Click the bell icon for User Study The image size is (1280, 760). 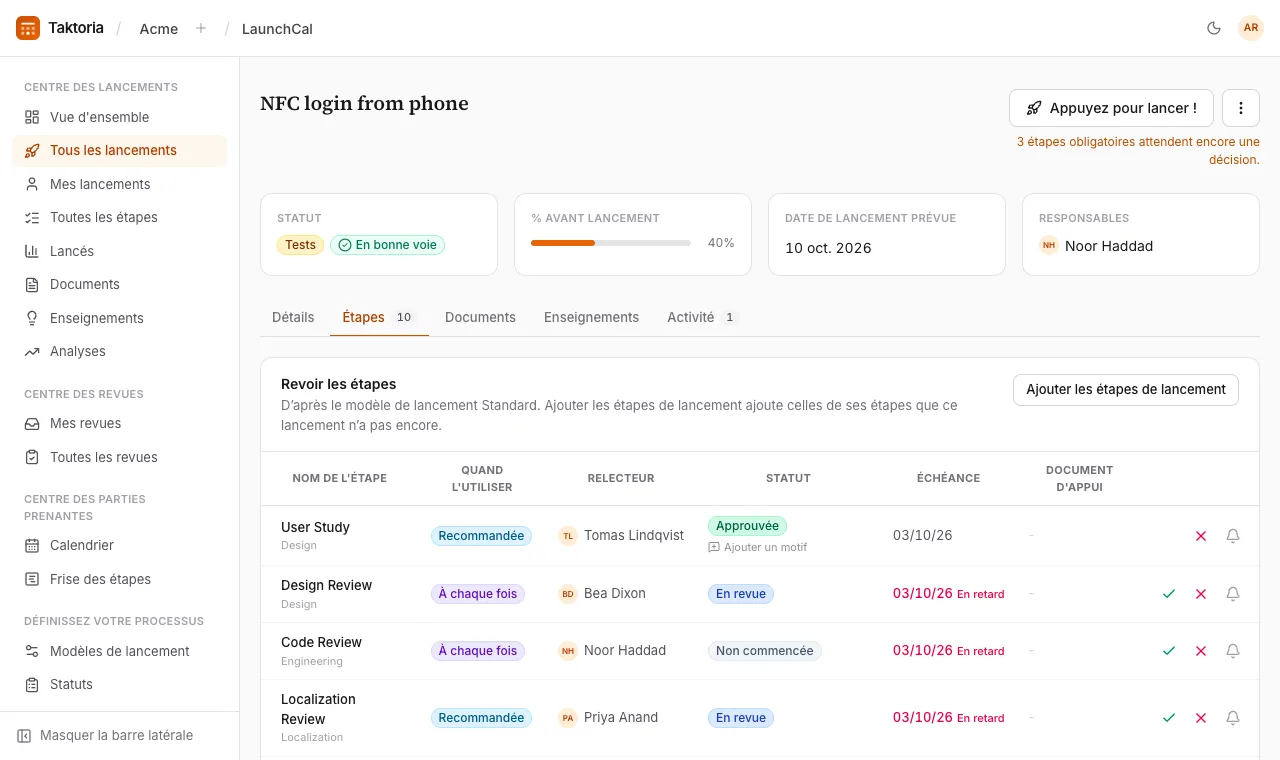[x=1233, y=536]
